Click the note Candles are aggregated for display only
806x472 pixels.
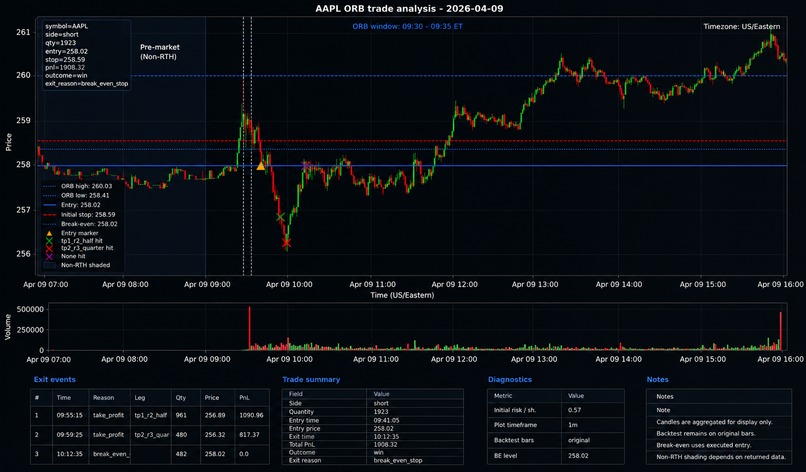pyautogui.click(x=715, y=422)
